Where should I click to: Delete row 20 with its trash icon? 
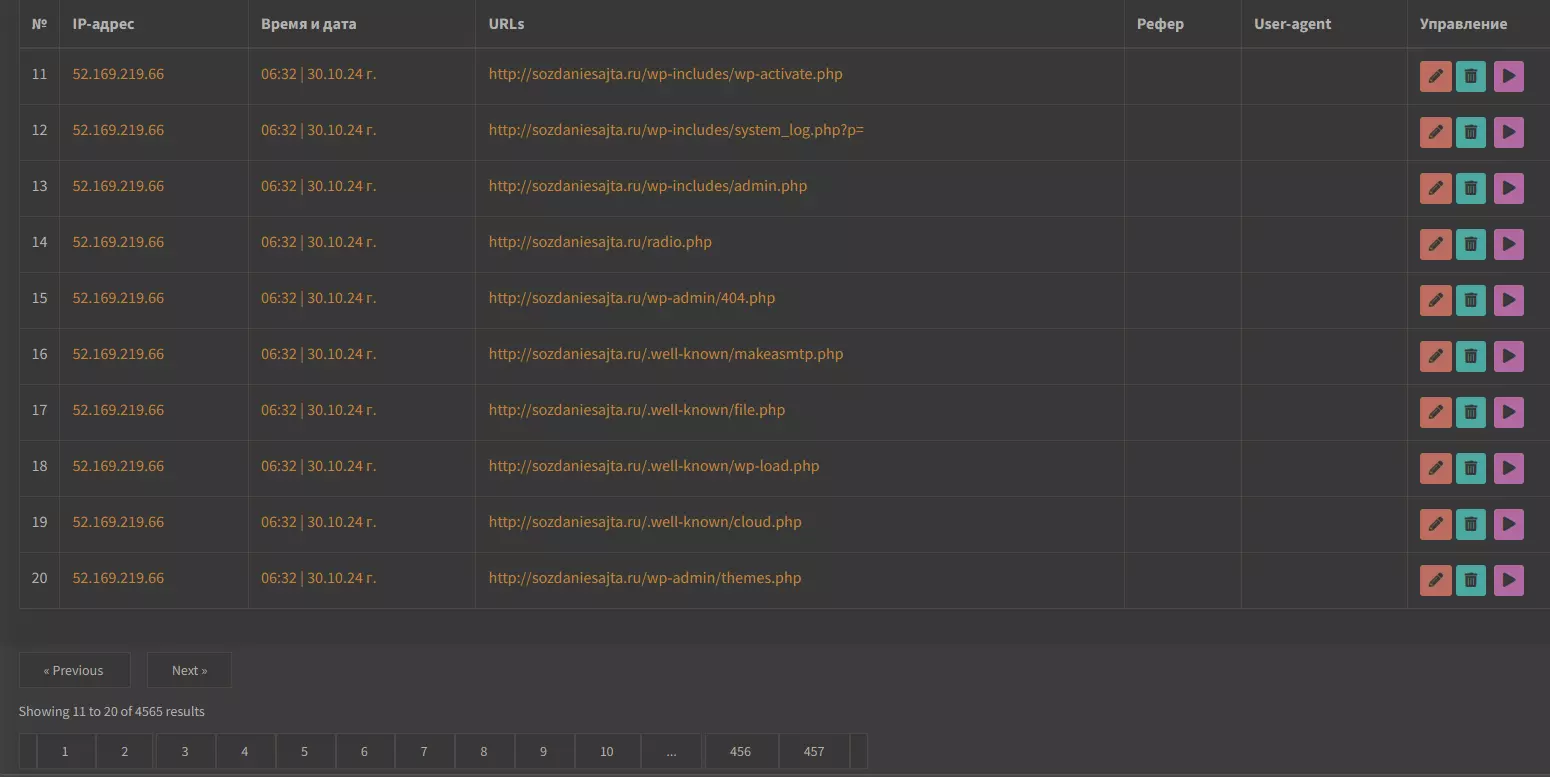[1470, 580]
